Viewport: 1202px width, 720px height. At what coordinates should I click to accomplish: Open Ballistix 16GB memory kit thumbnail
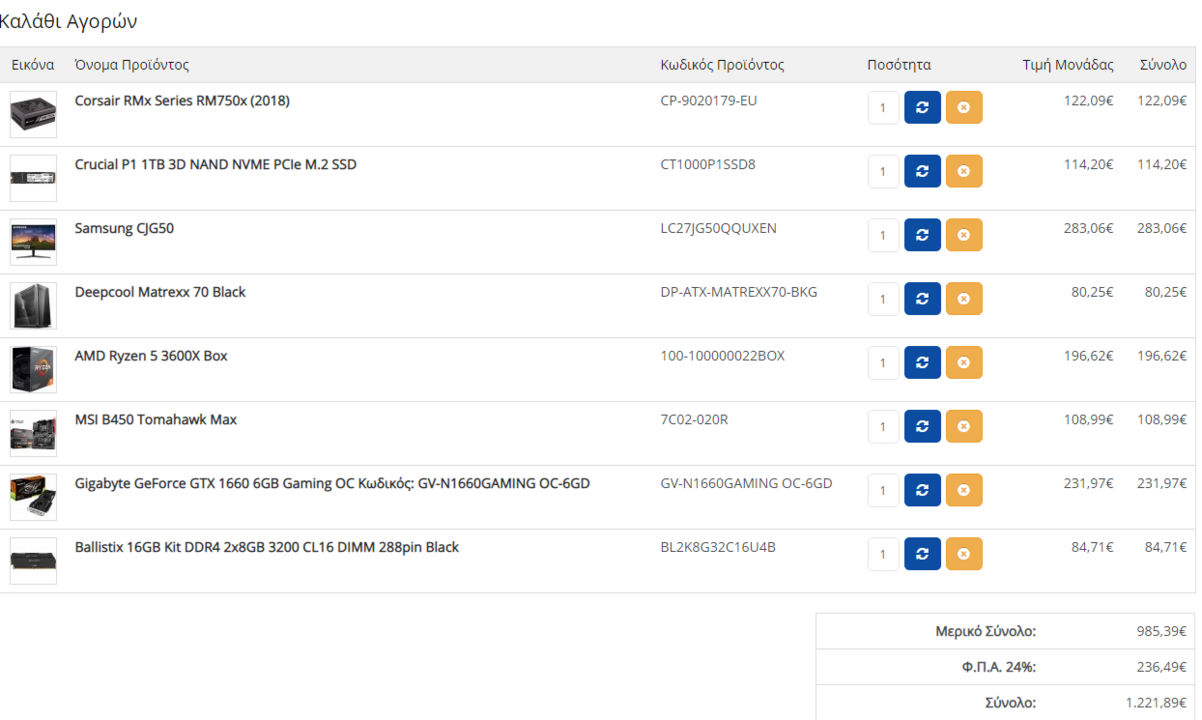[x=33, y=561]
